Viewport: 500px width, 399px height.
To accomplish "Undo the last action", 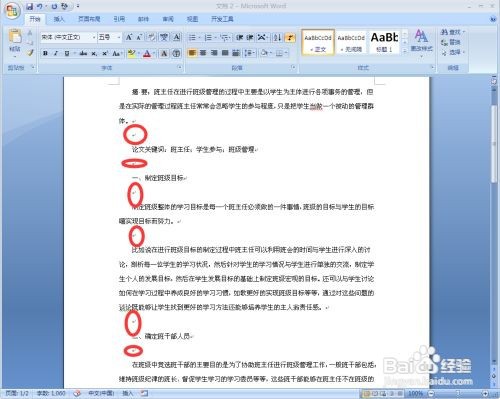I will [x=40, y=6].
